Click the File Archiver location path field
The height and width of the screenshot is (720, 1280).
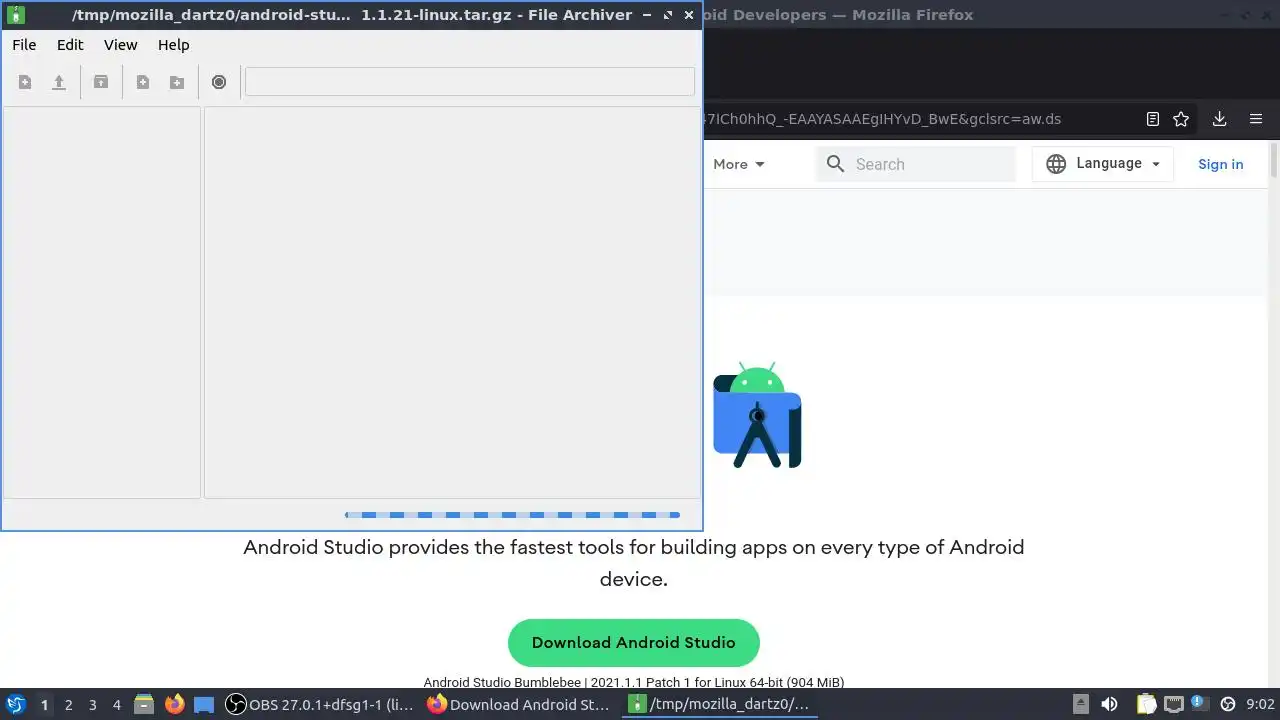click(x=470, y=82)
